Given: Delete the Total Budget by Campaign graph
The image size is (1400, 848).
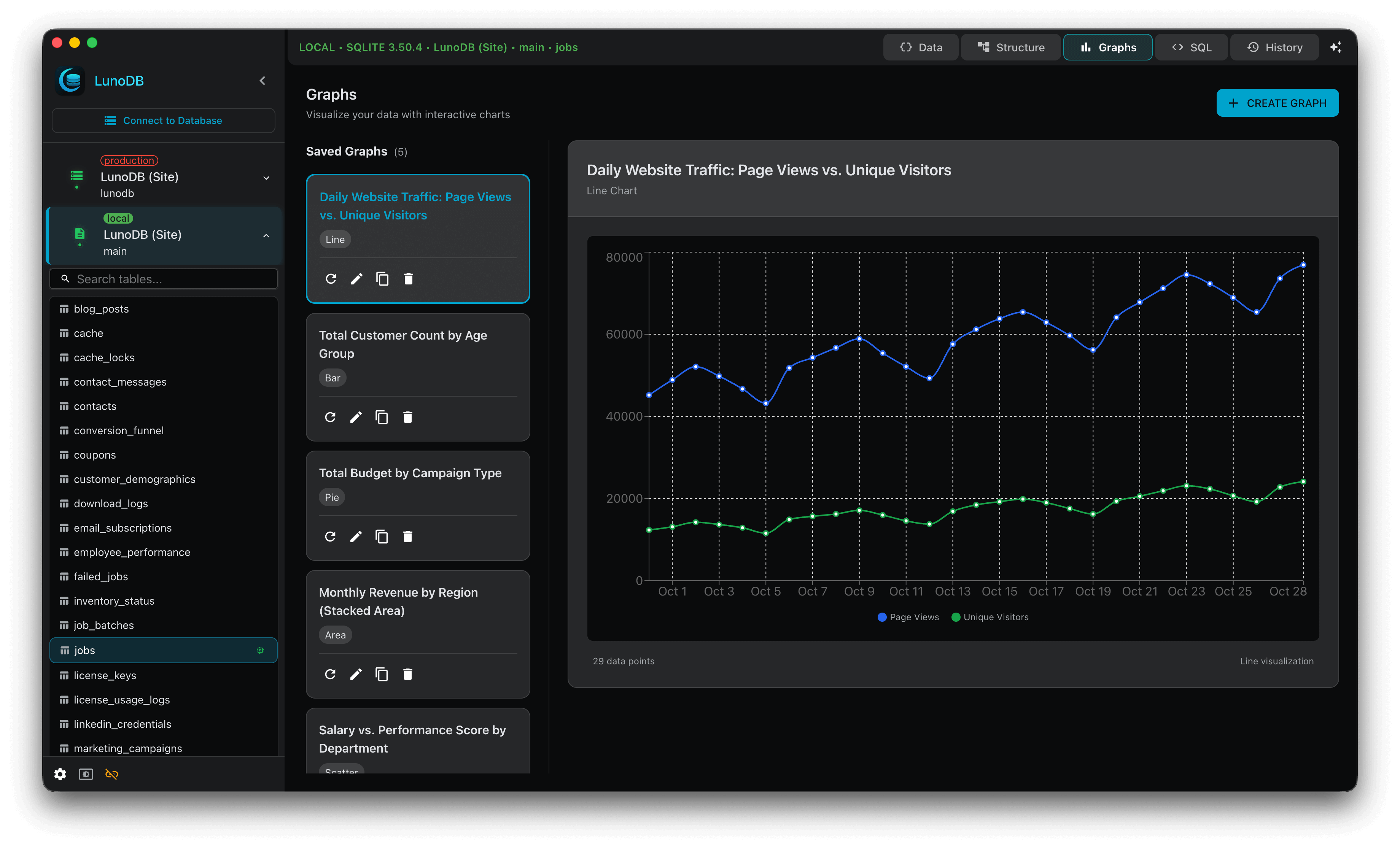Looking at the screenshot, I should 408,536.
